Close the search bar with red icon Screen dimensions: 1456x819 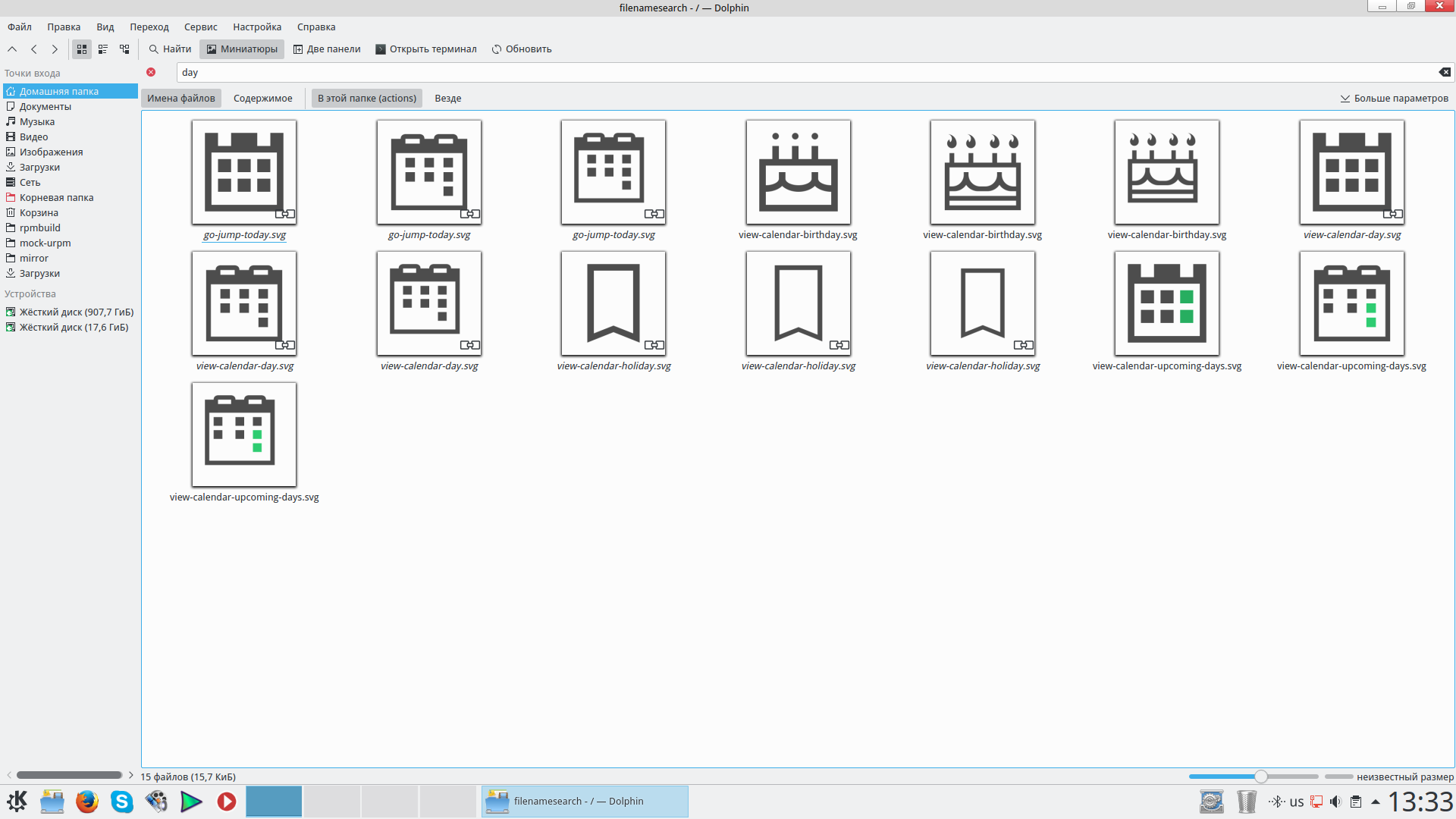pyautogui.click(x=151, y=72)
